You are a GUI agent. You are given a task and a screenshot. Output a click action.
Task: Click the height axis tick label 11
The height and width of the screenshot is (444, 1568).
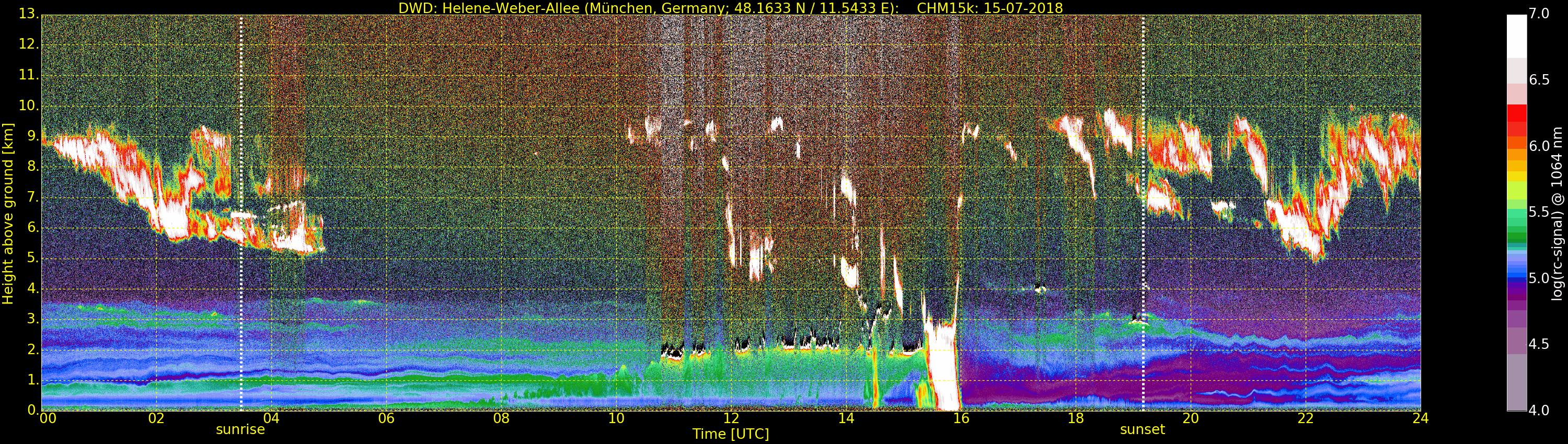(x=28, y=75)
